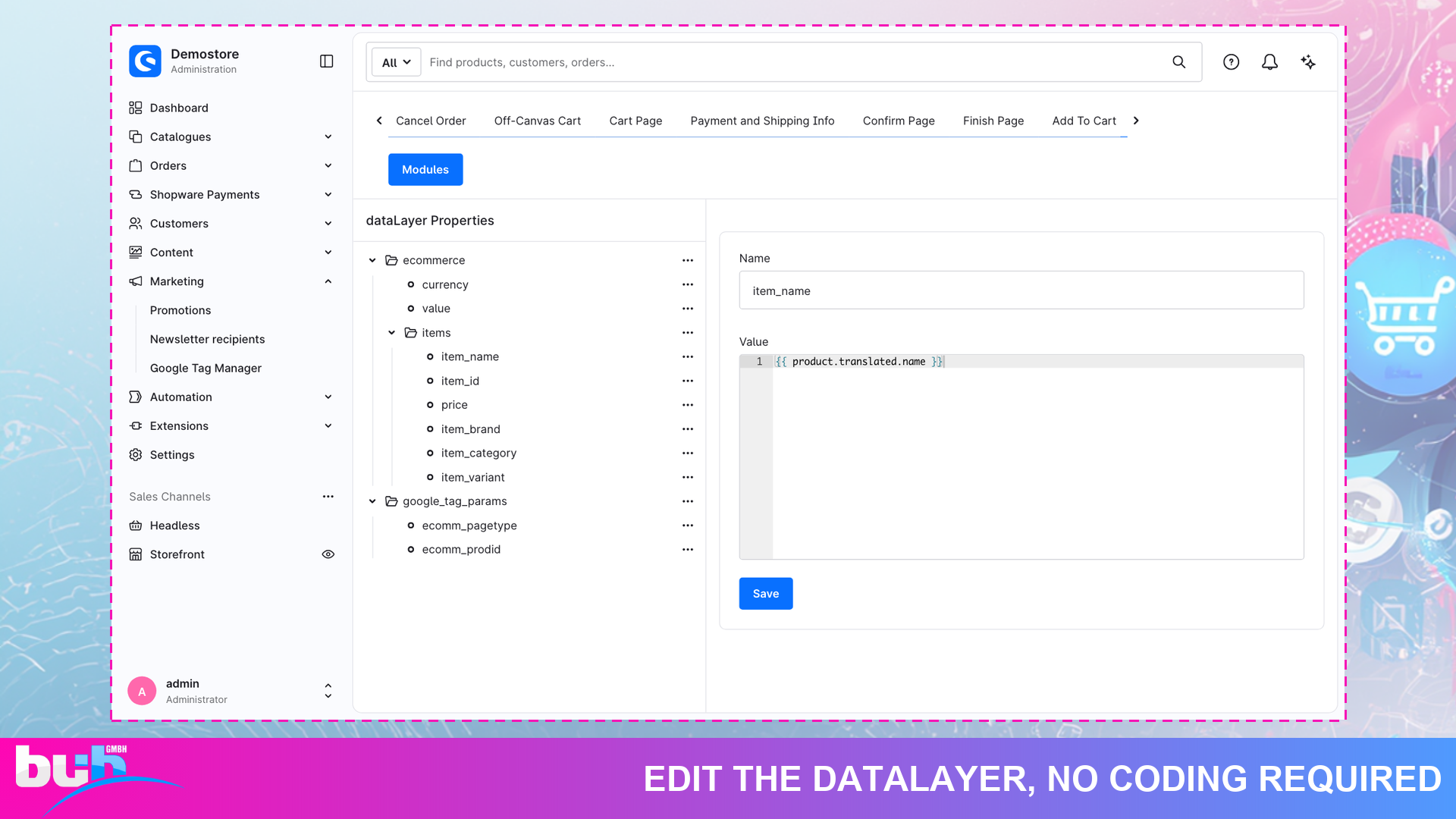The image size is (1456, 819).
Task: Open more options for item_brand row
Action: click(688, 429)
